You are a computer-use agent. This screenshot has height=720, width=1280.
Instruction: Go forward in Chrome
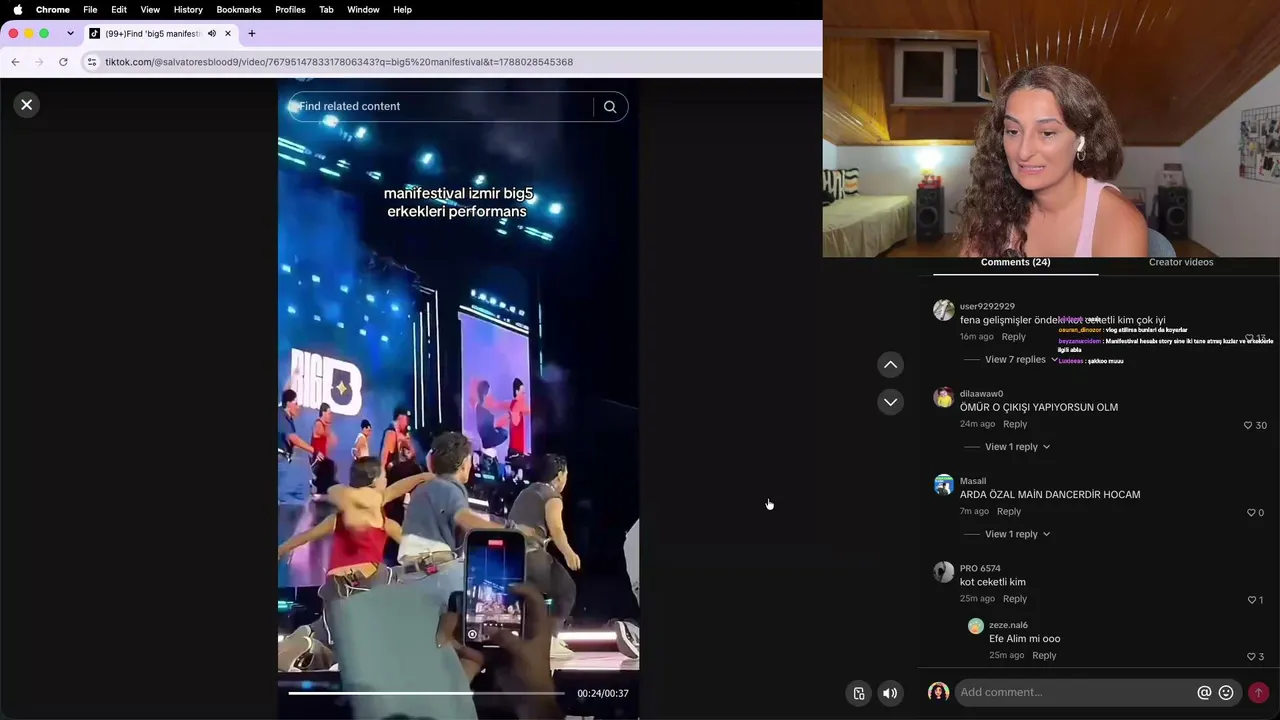pyautogui.click(x=39, y=62)
